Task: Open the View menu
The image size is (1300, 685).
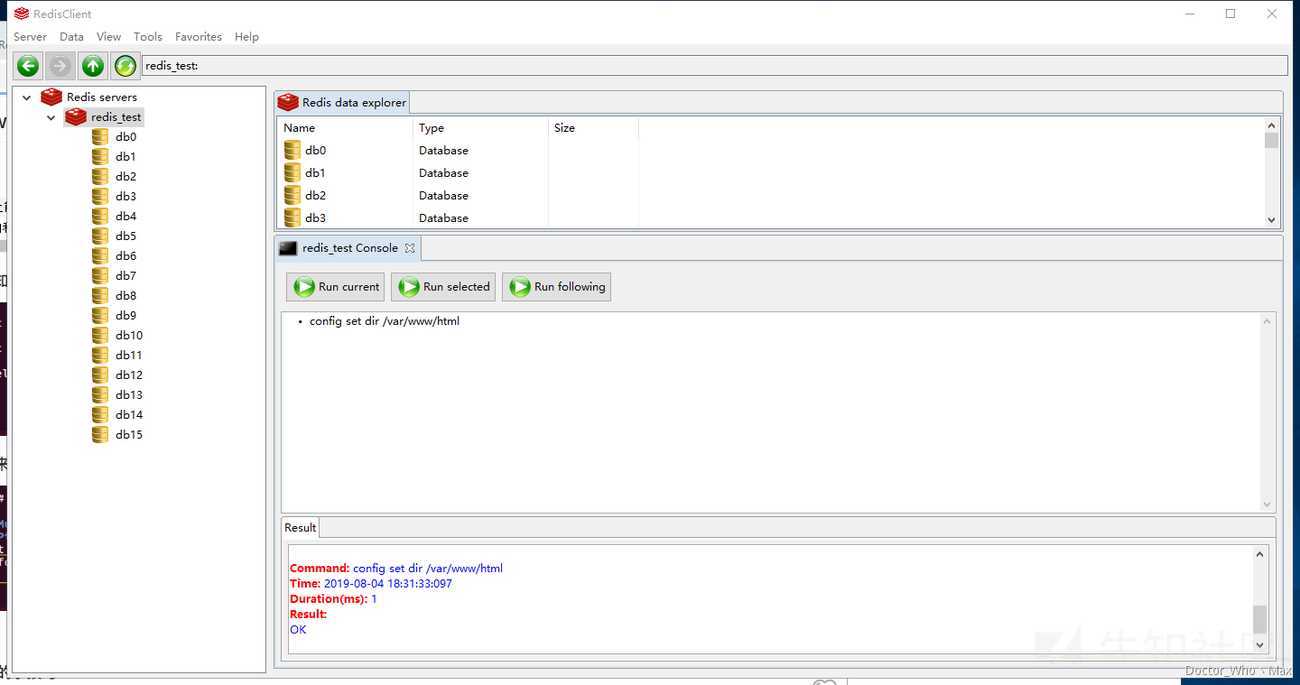Action: click(x=108, y=37)
